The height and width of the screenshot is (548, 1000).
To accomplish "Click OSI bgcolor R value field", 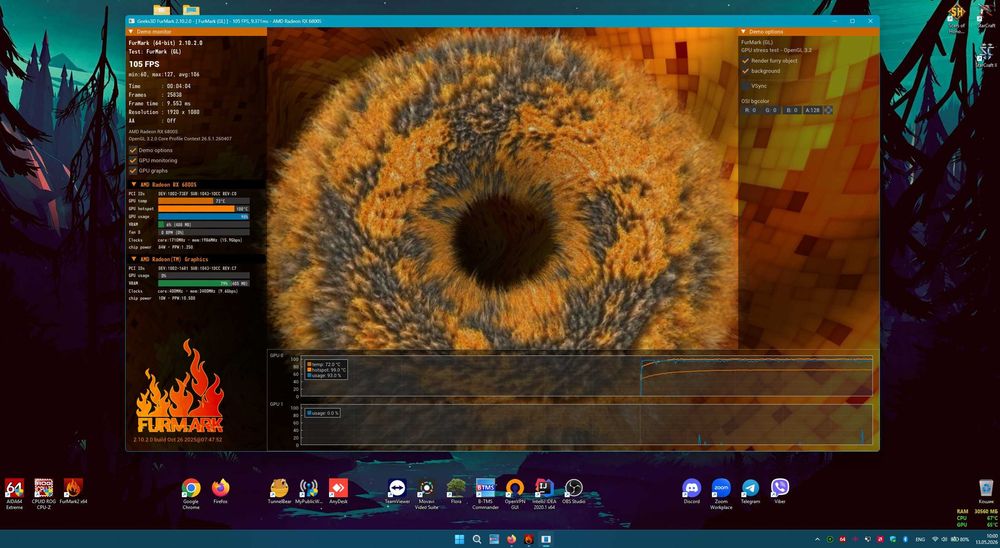I will pos(751,110).
